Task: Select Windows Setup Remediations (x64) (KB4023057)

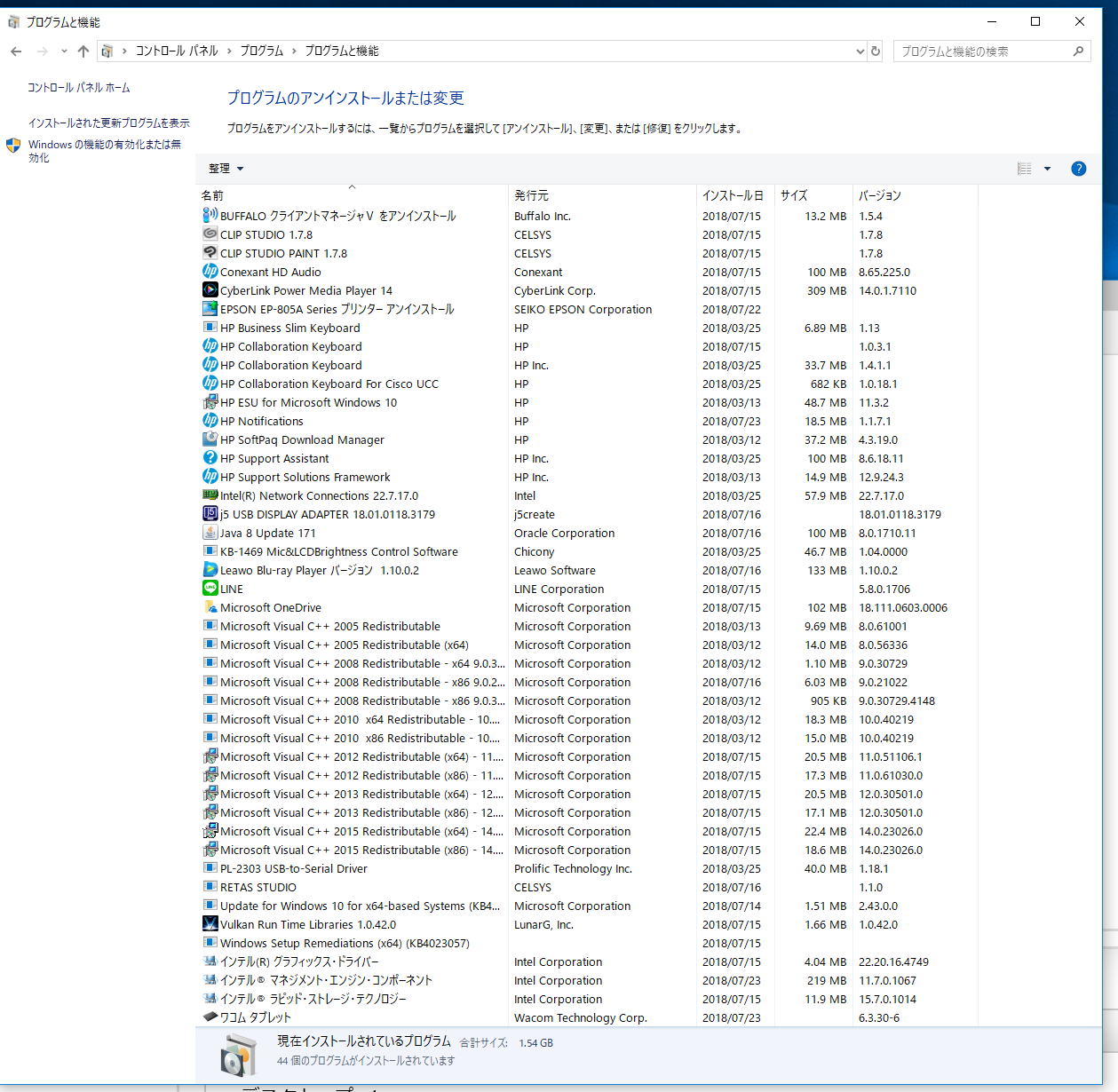Action: (x=345, y=944)
